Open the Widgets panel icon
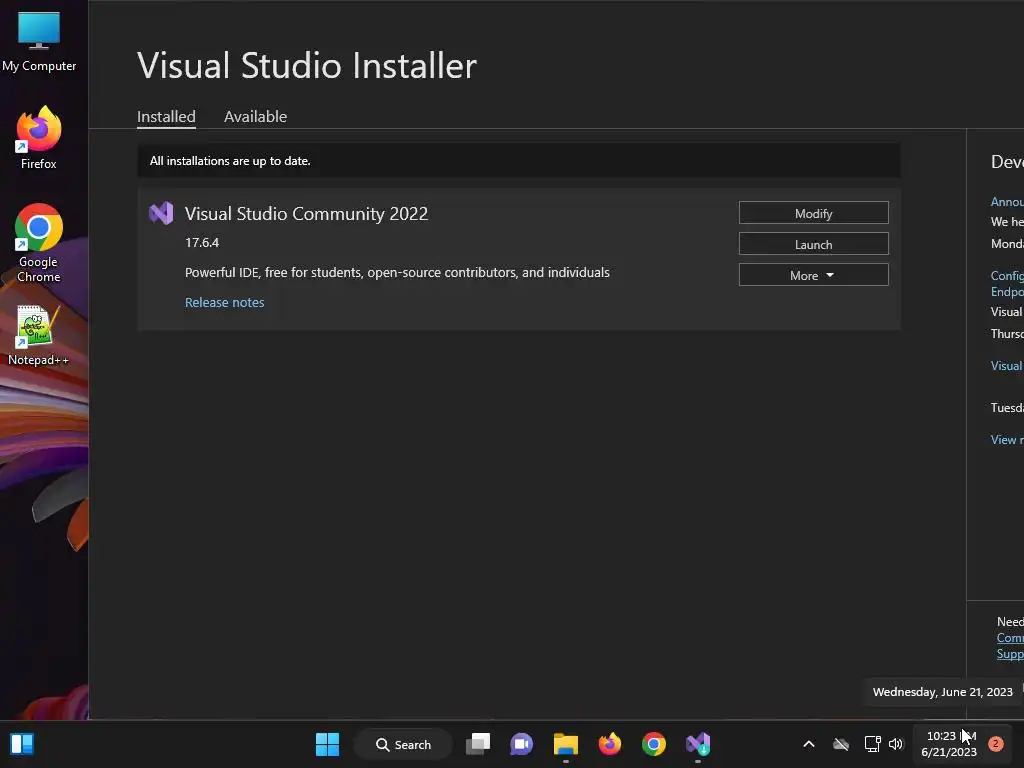Image resolution: width=1024 pixels, height=768 pixels. click(22, 744)
